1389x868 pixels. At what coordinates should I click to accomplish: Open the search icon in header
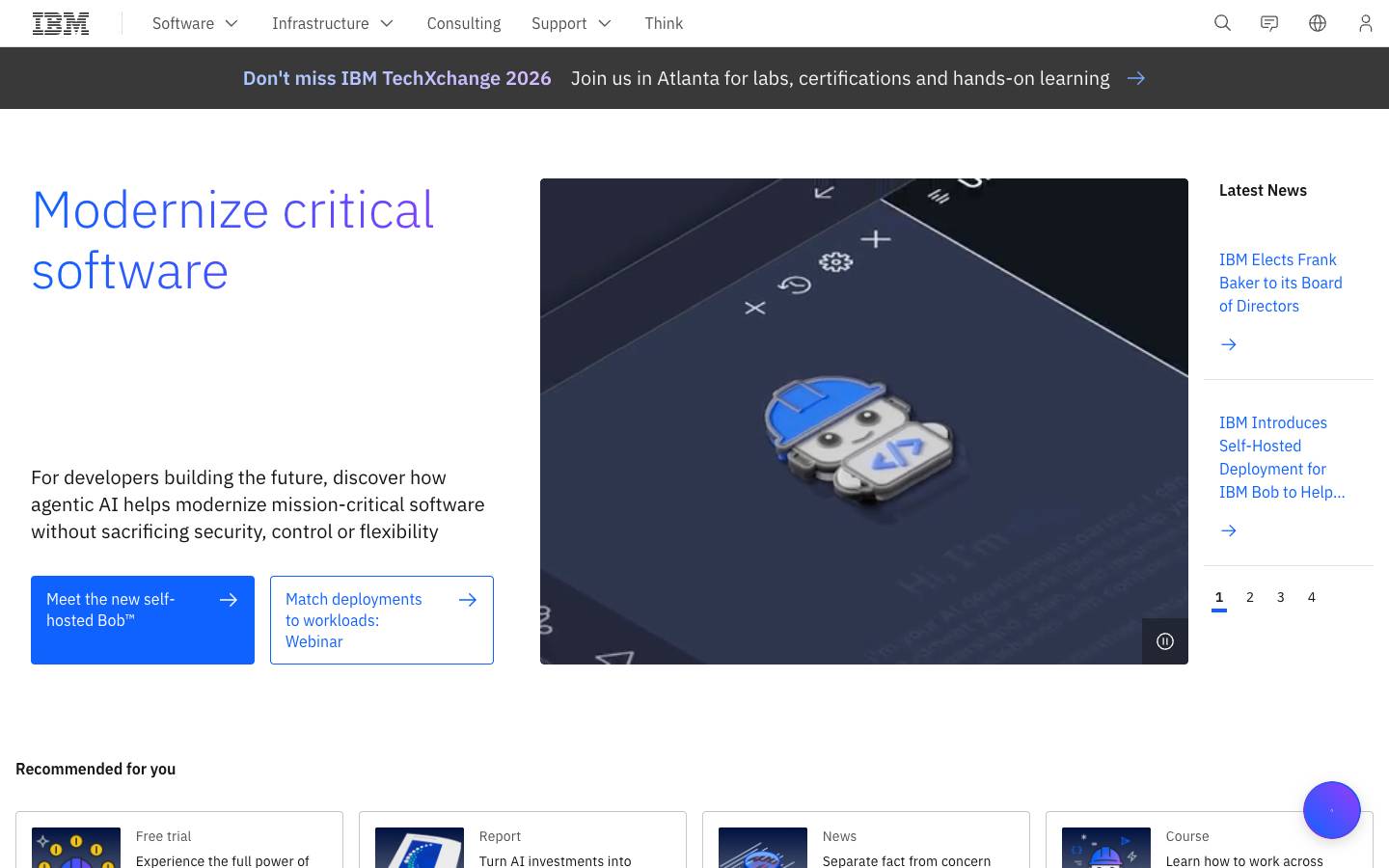click(x=1222, y=23)
